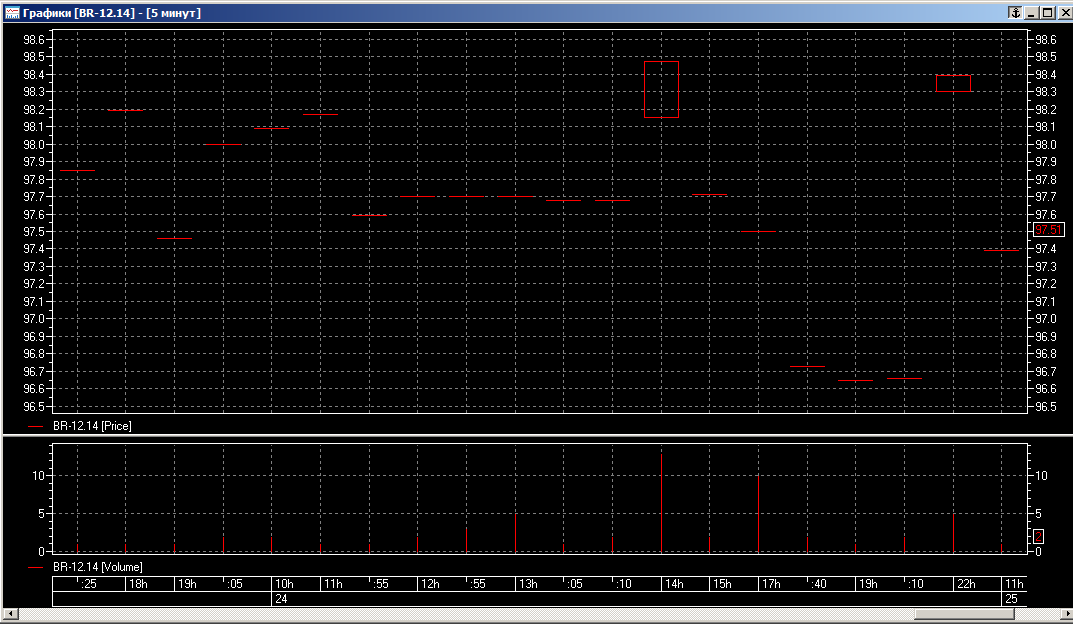Image resolution: width=1073 pixels, height=624 pixels.
Task: Click the large hollow candle near 14h
Action: point(661,89)
